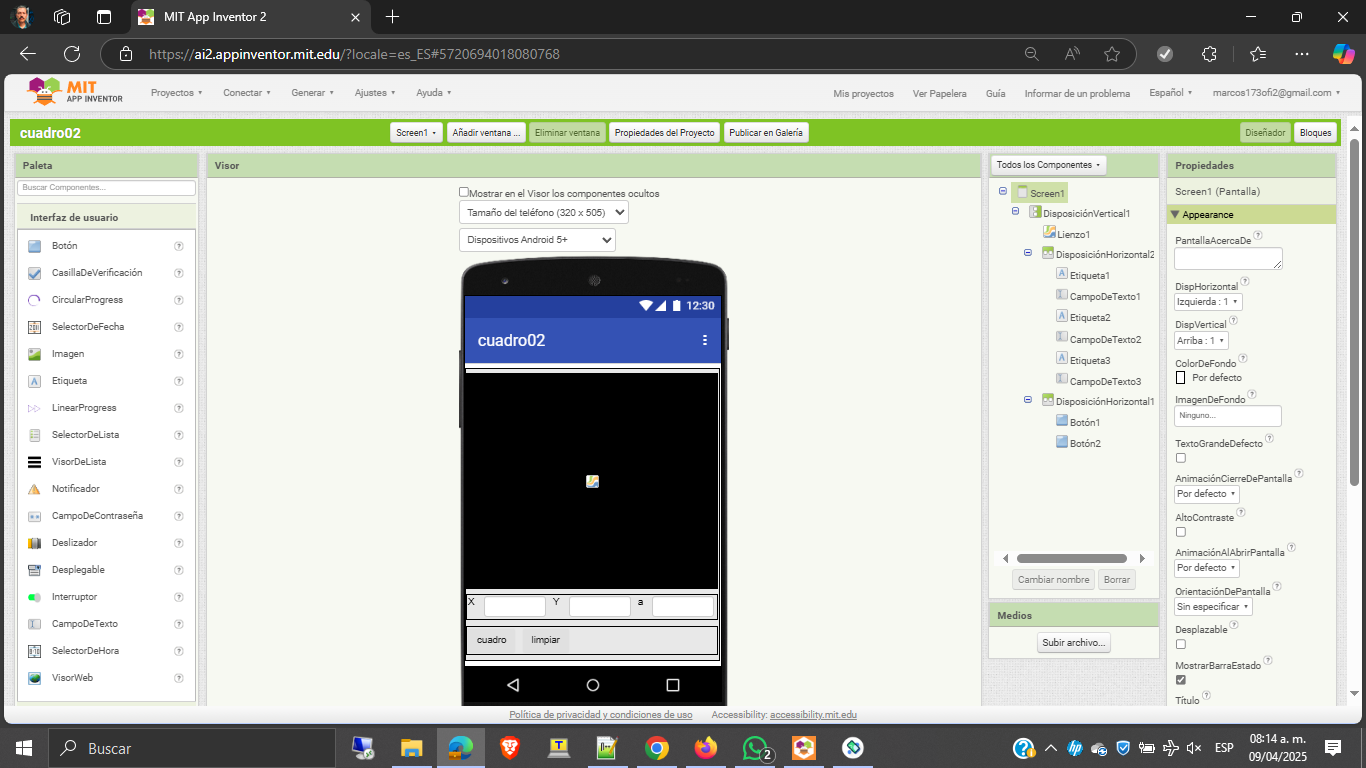Open the browser Extensions puzzle icon
This screenshot has height=768, width=1366.
[x=1209, y=54]
